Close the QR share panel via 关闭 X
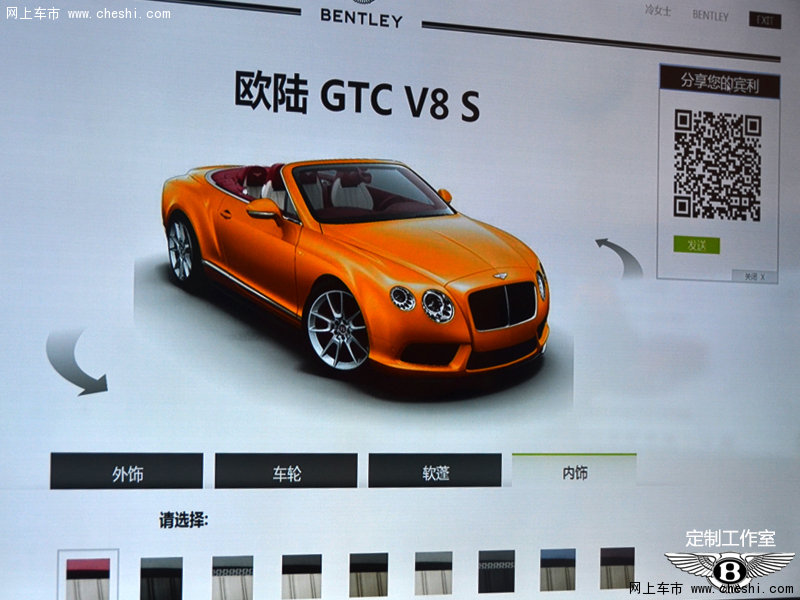The image size is (800, 600). (x=755, y=277)
